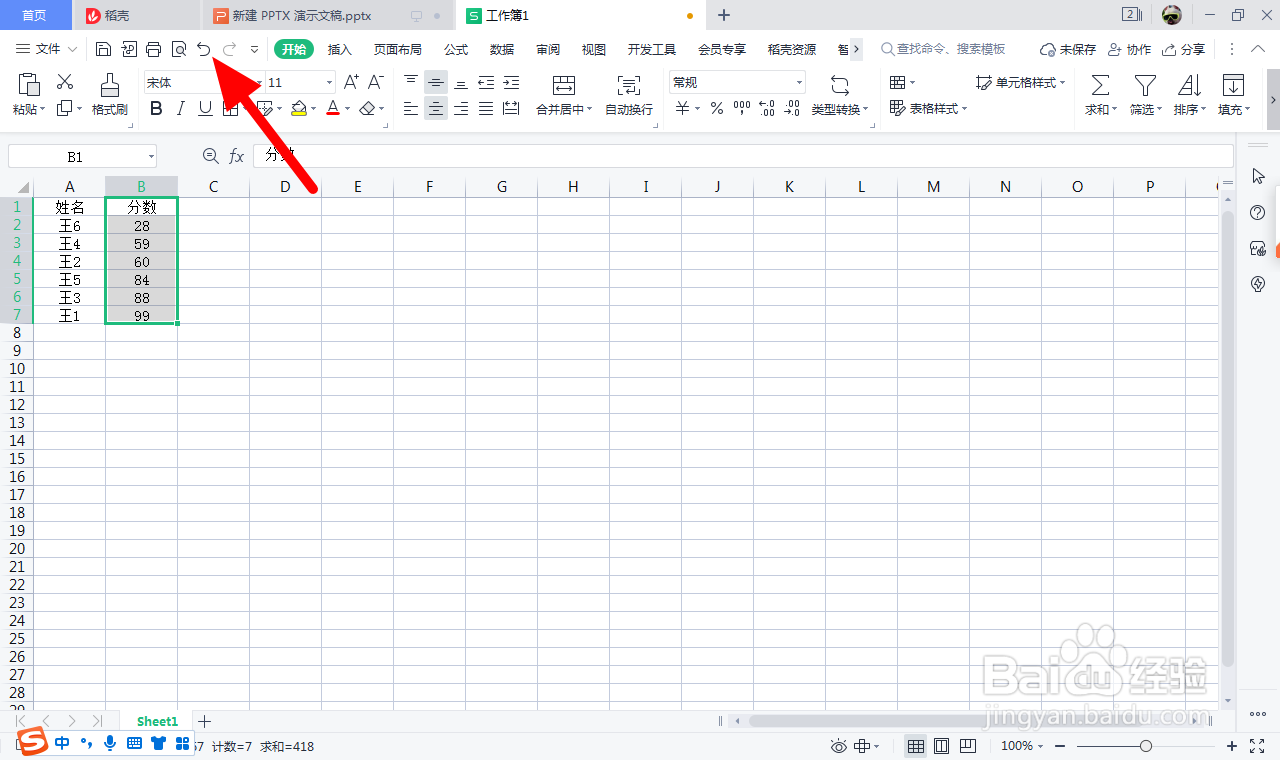Click the AutoSum (求和) icon
The image size is (1280, 760).
pyautogui.click(x=1100, y=85)
